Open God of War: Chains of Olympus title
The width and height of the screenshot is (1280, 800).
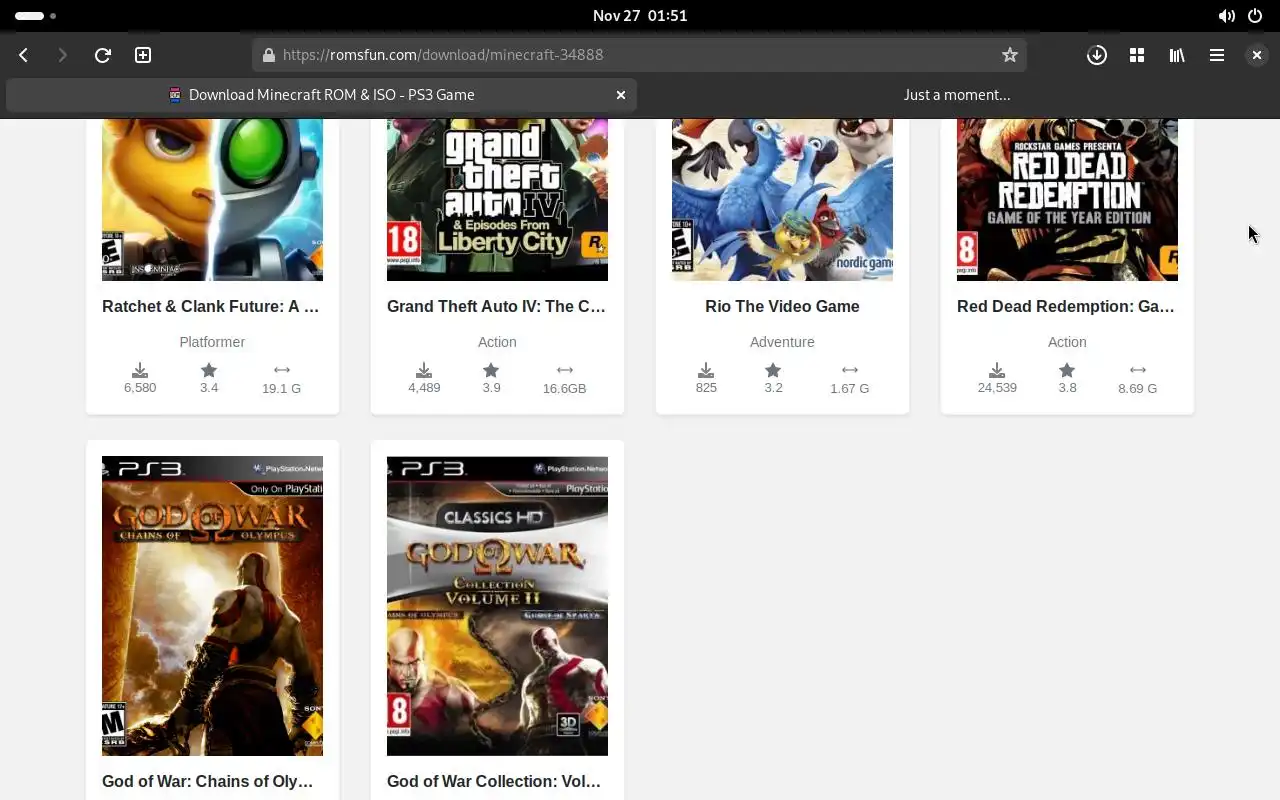(208, 781)
